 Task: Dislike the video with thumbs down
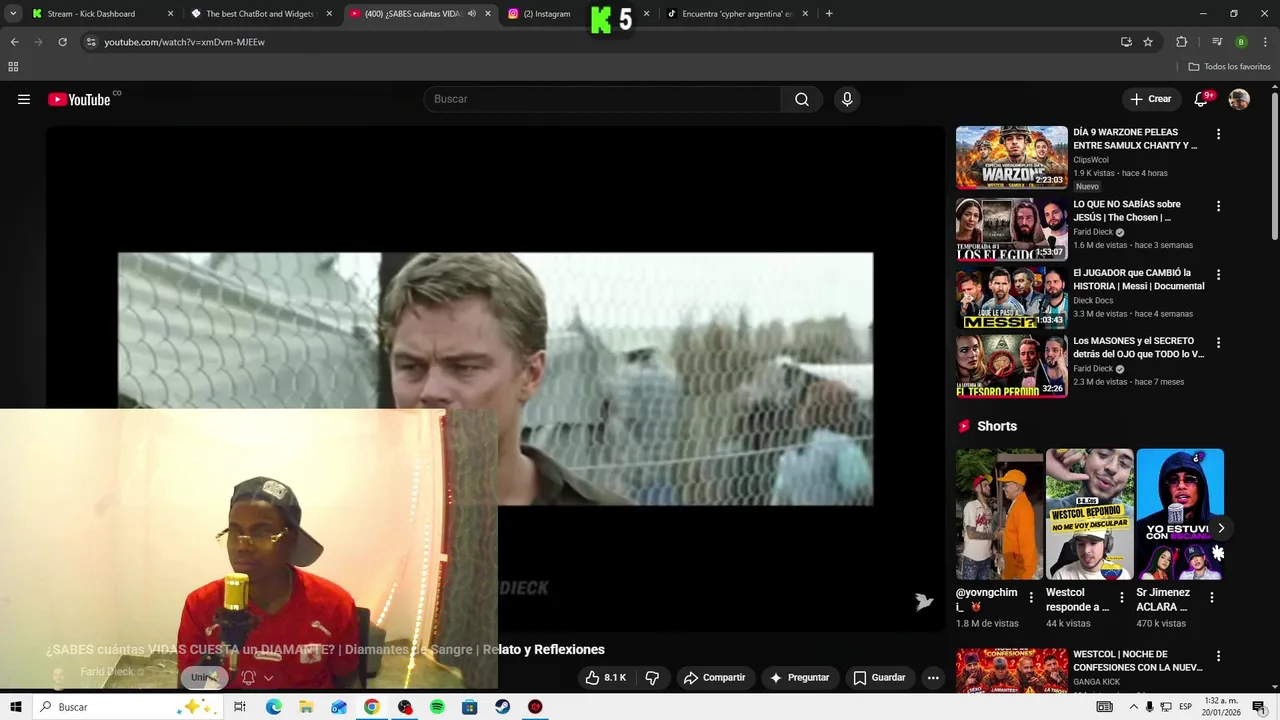click(x=652, y=678)
